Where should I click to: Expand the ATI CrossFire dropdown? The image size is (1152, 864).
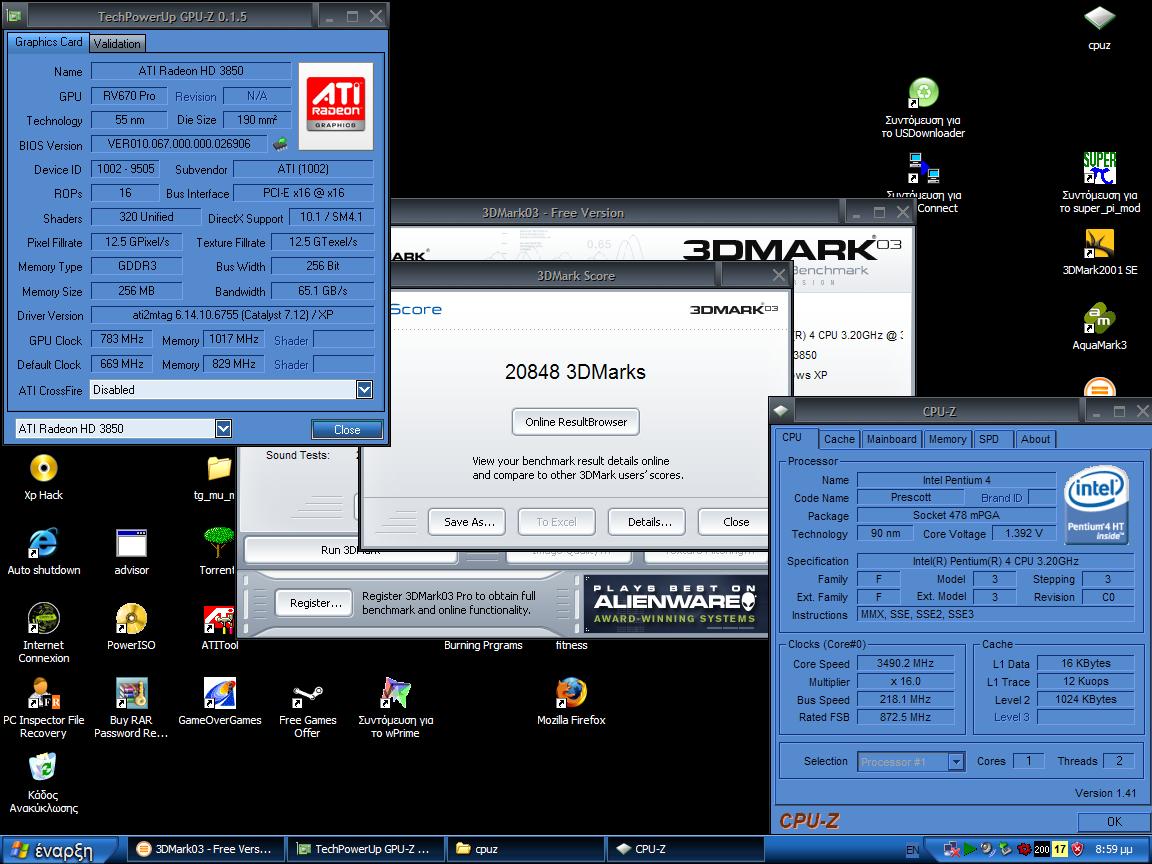pos(364,389)
